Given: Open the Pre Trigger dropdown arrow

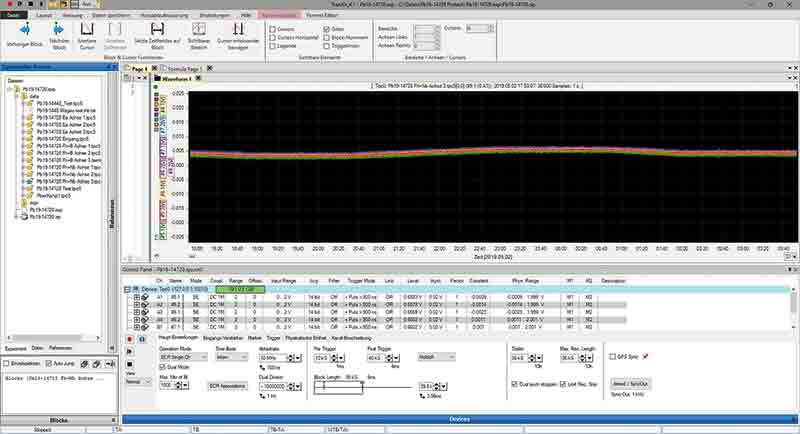Looking at the screenshot, I should [341, 358].
